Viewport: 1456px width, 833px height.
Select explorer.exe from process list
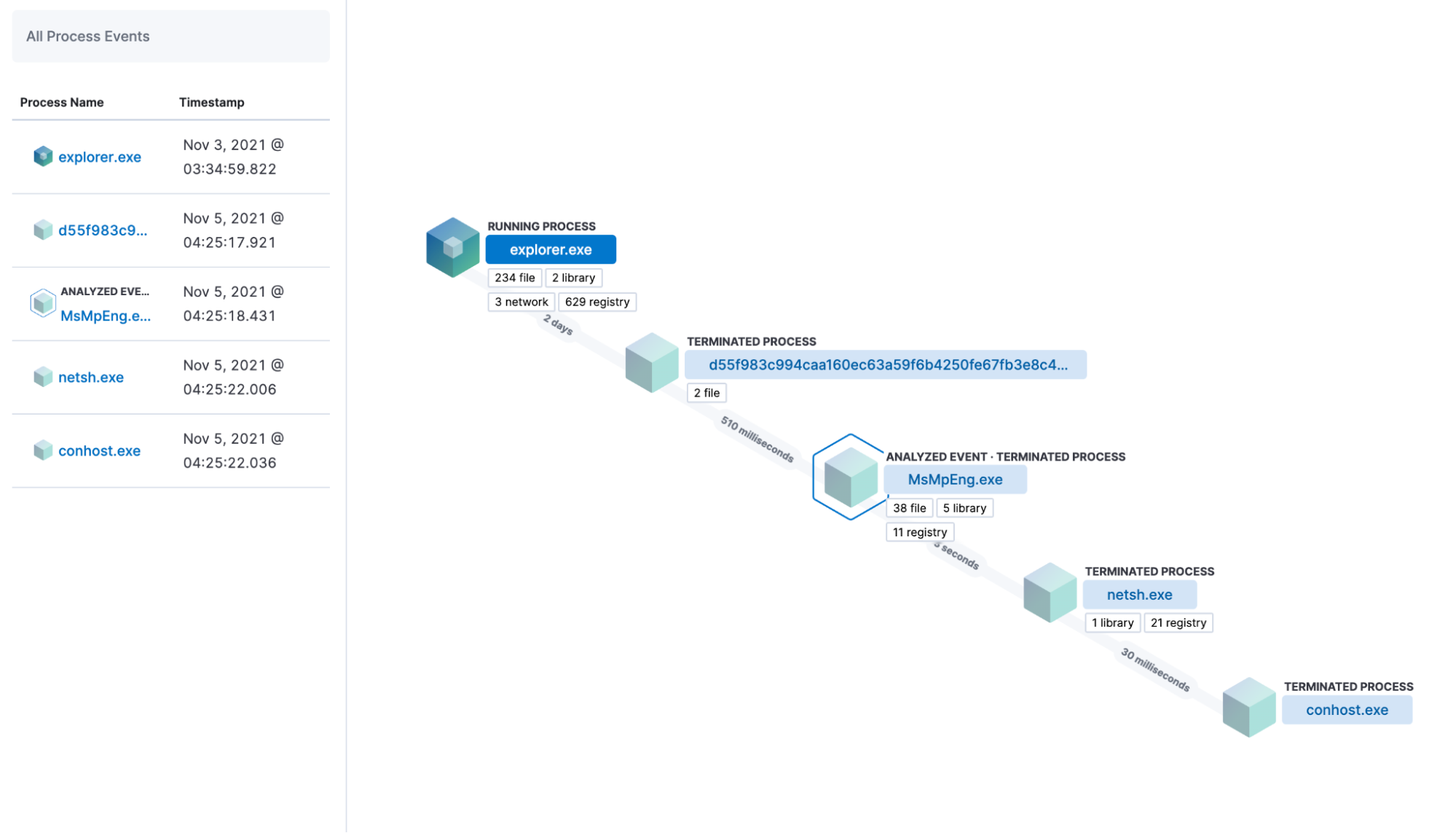99,156
